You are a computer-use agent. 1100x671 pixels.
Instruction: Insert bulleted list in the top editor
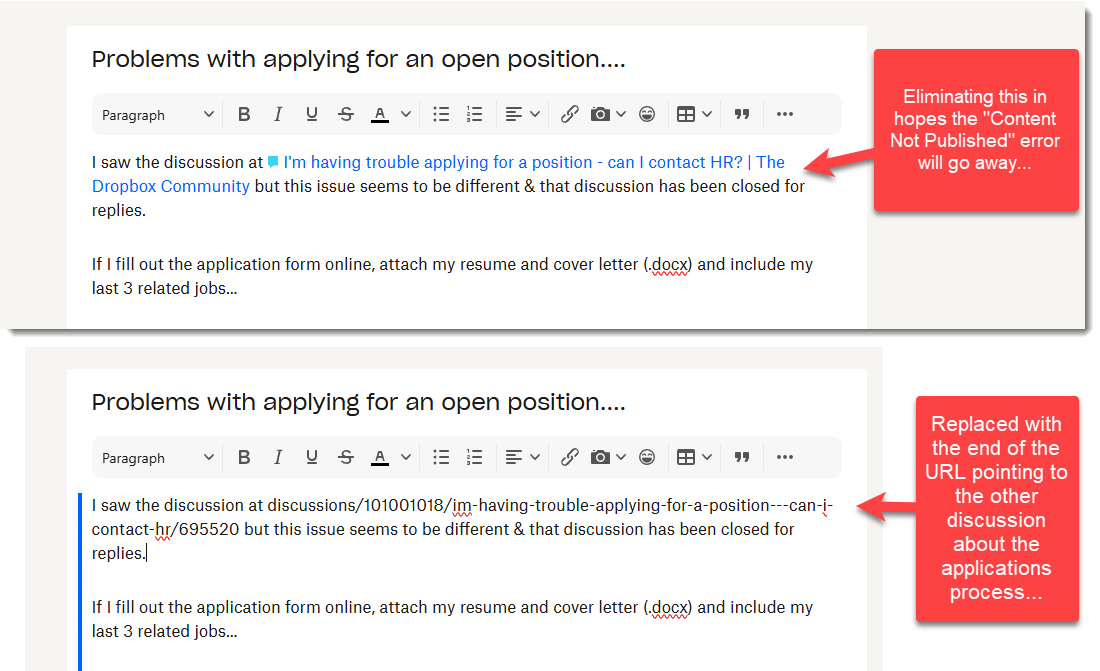click(x=441, y=115)
